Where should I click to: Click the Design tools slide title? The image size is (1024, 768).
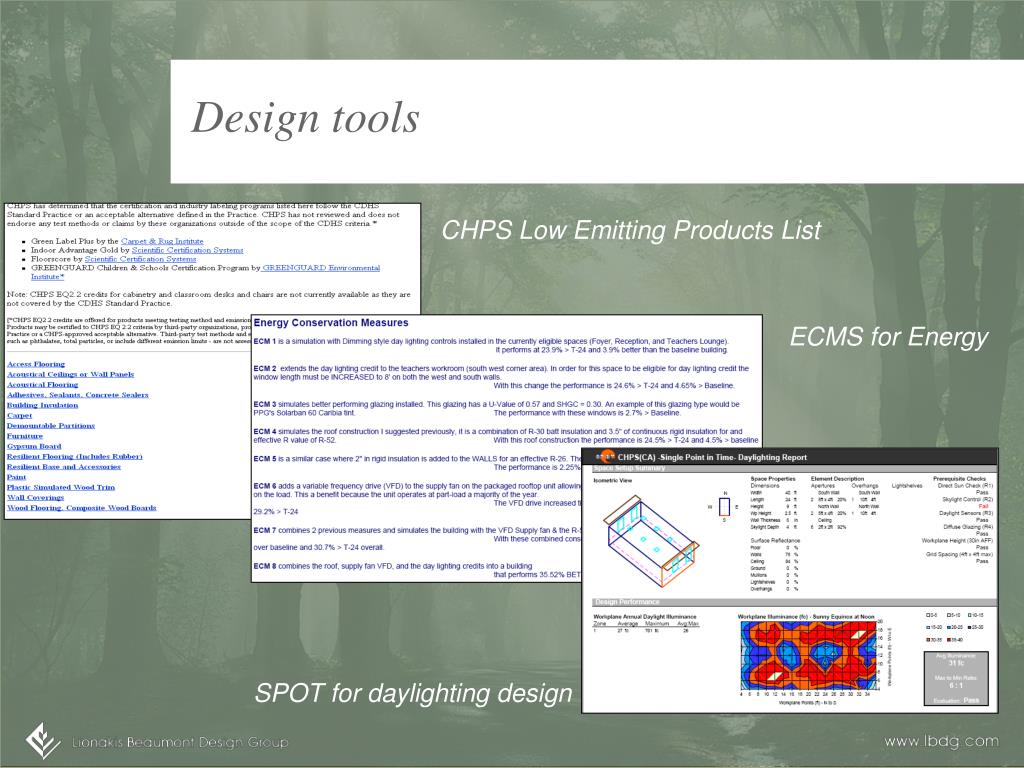coord(305,118)
